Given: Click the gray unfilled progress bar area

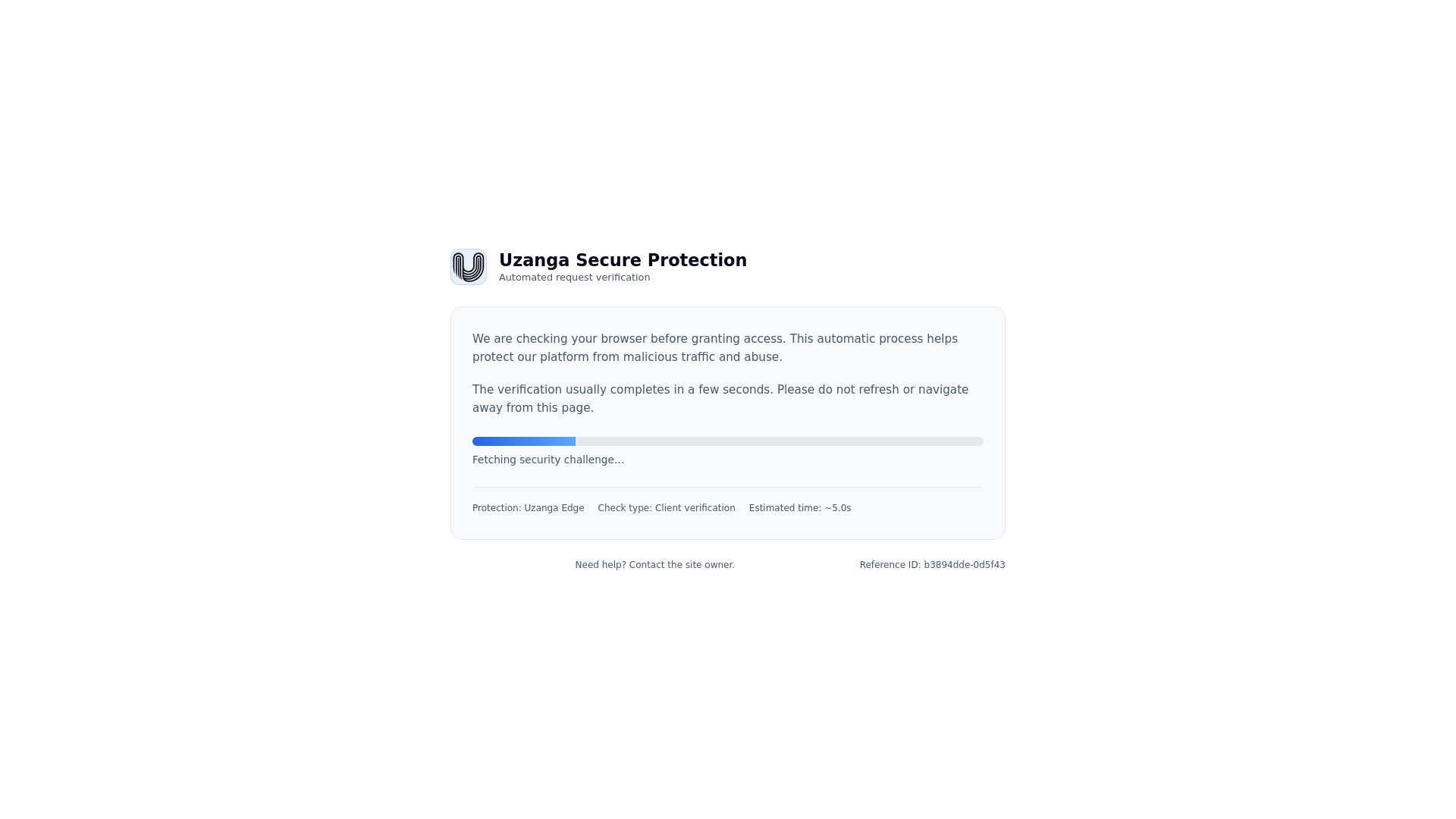Looking at the screenshot, I should pos(780,441).
